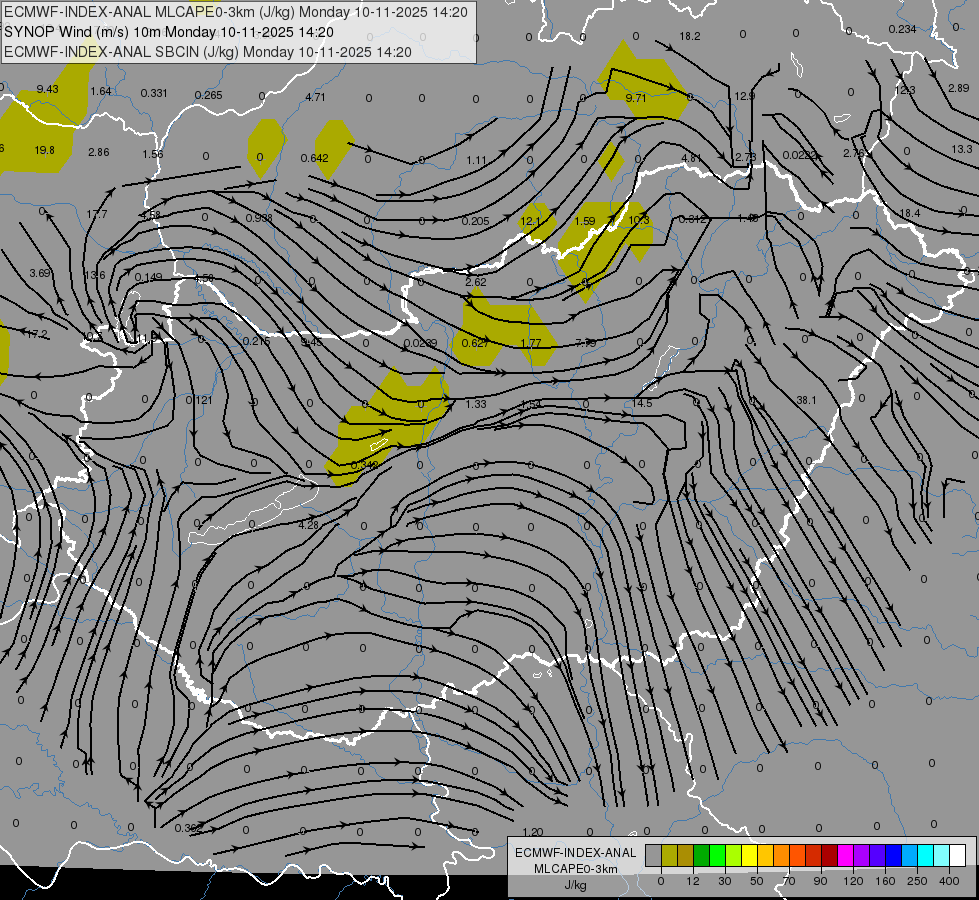Pick the orange swatch left of the 70 tick

[782, 855]
